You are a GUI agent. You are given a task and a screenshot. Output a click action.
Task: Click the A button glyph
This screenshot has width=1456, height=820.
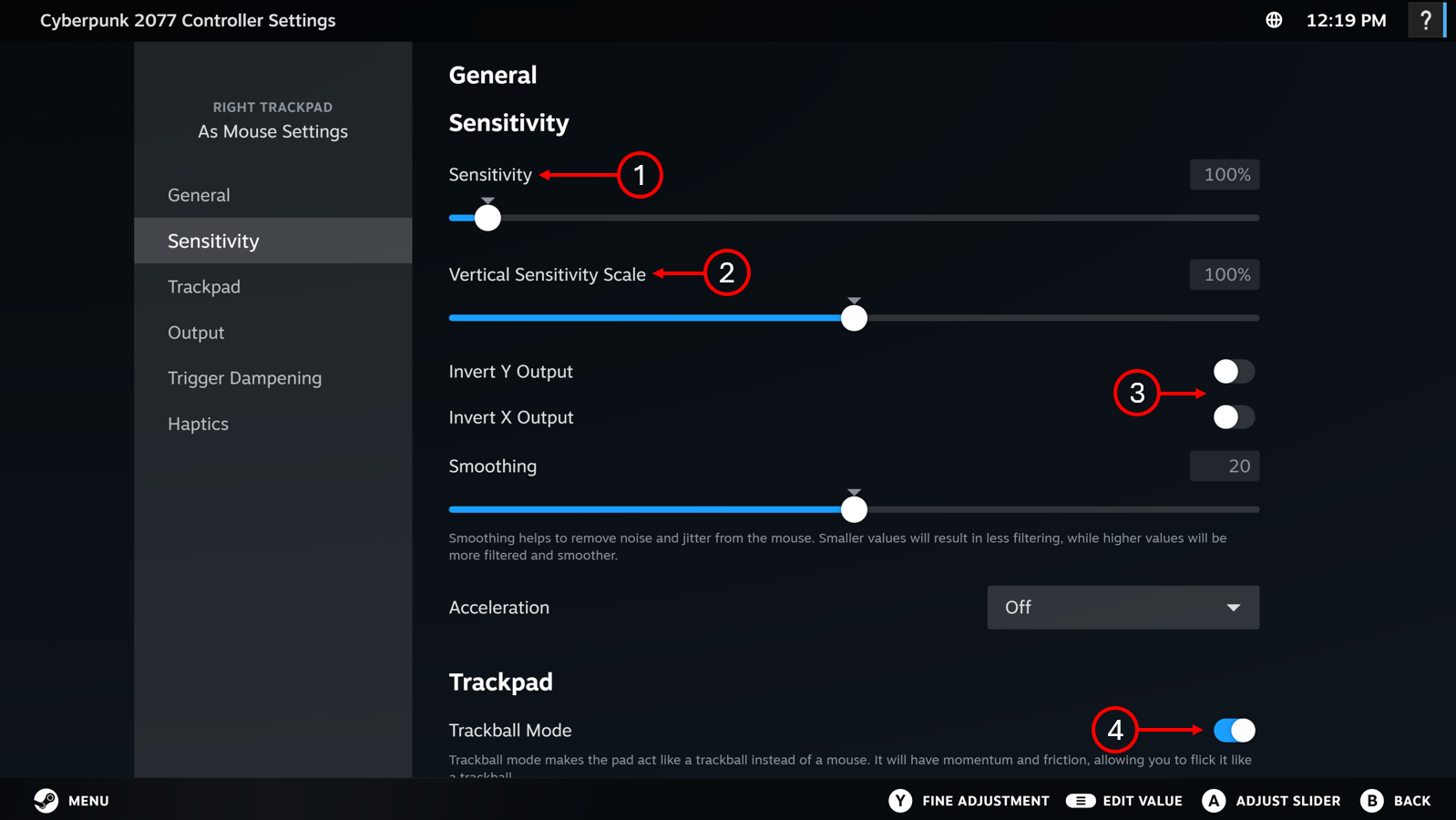1214,800
